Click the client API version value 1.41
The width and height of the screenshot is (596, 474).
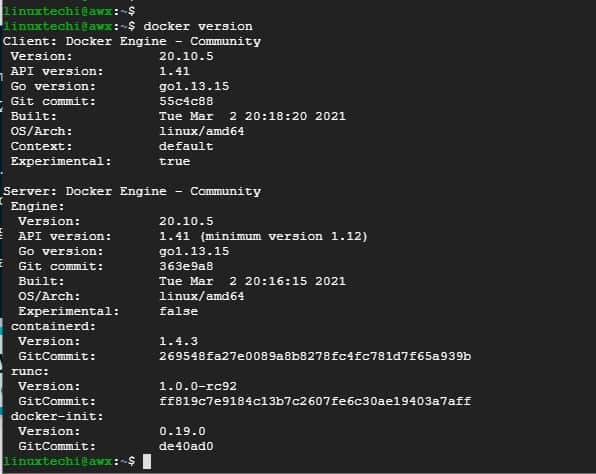coord(174,71)
